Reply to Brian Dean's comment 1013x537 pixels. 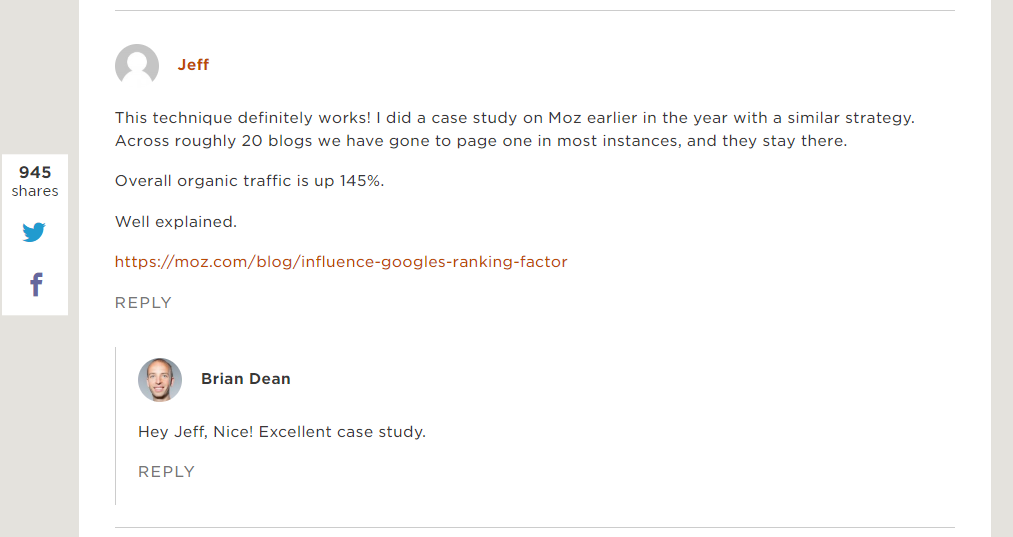pyautogui.click(x=166, y=472)
